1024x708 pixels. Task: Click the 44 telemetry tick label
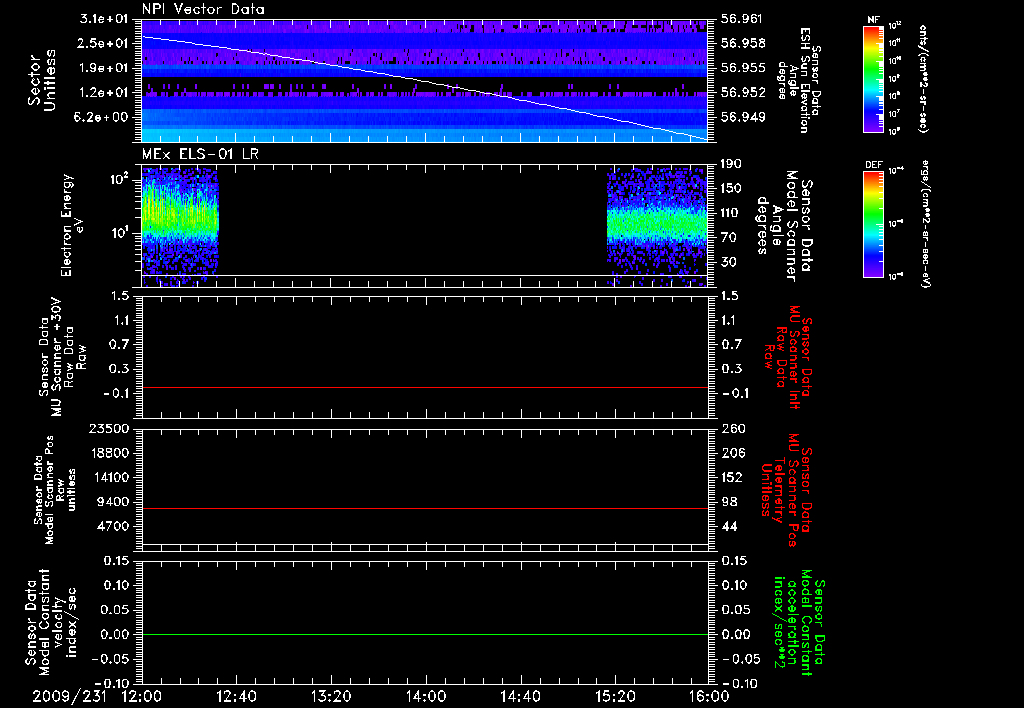click(729, 526)
